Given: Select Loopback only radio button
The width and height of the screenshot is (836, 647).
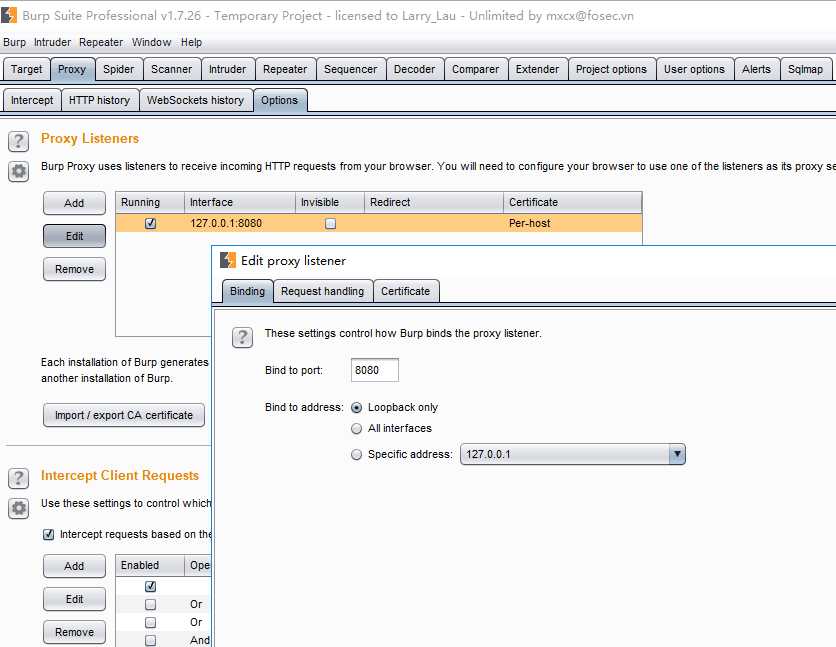Looking at the screenshot, I should pos(356,408).
